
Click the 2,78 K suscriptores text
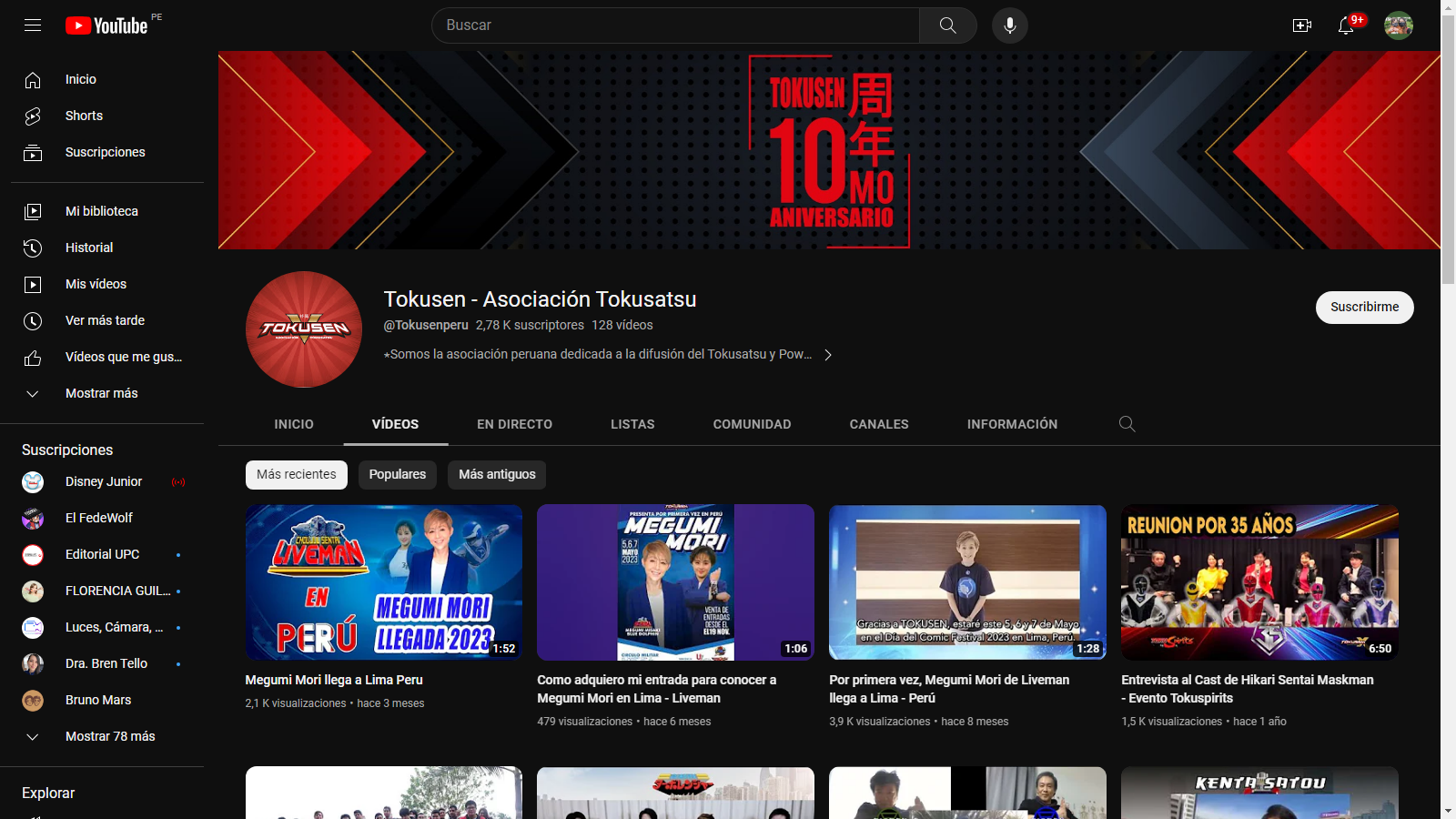(530, 325)
